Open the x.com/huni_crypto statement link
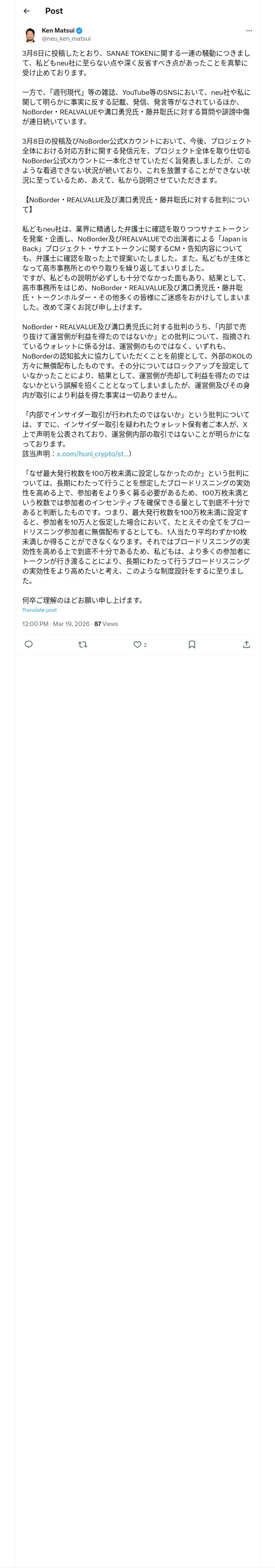The height and width of the screenshot is (1568, 275). (92, 453)
